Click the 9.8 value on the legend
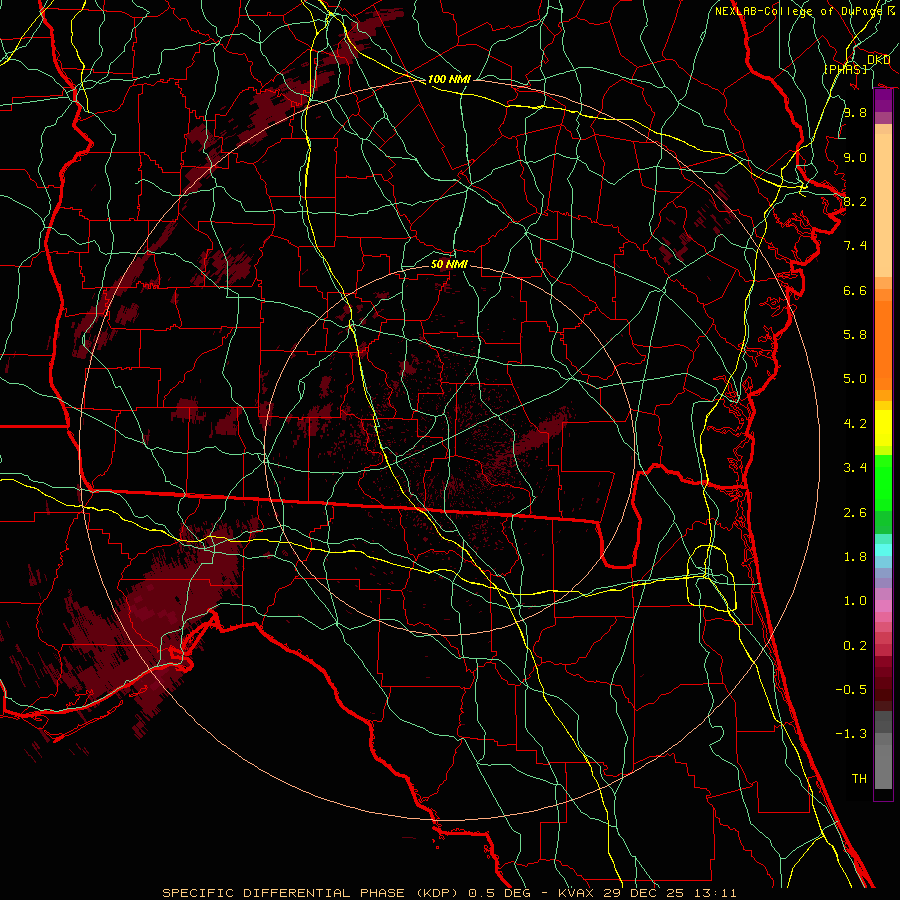Image resolution: width=900 pixels, height=900 pixels. [854, 113]
